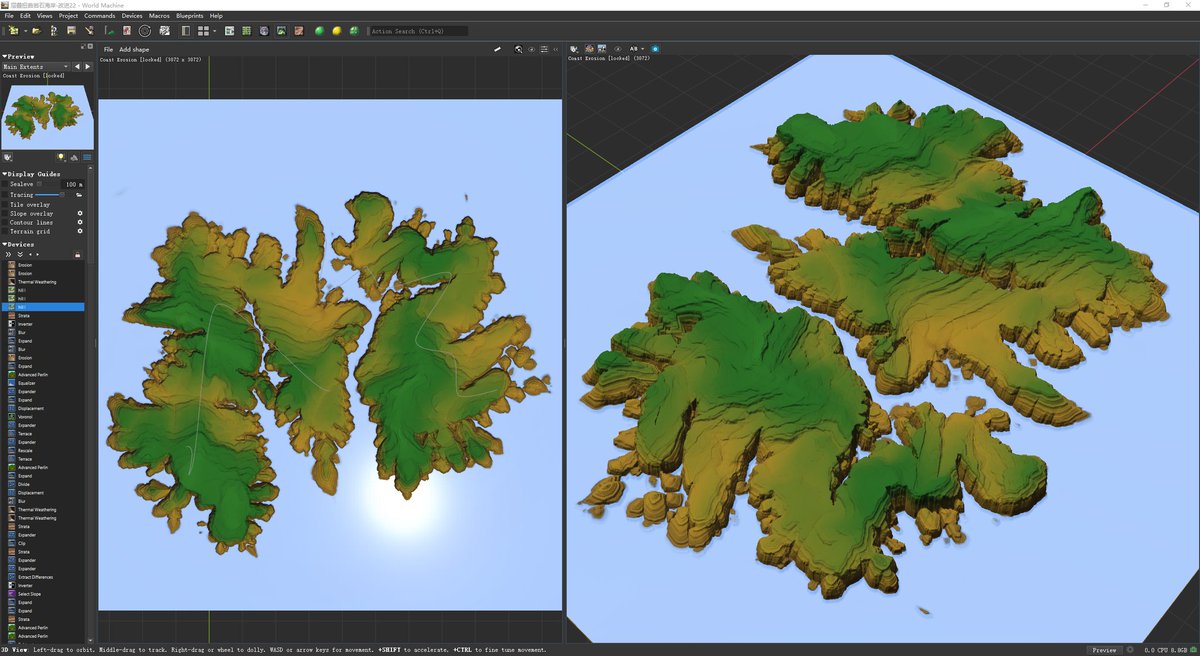
Task: Open Contour lines gear settings
Action: pos(80,222)
